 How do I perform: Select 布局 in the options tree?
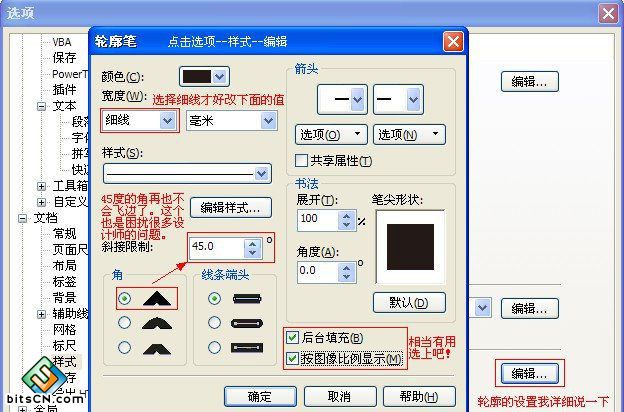click(64, 266)
